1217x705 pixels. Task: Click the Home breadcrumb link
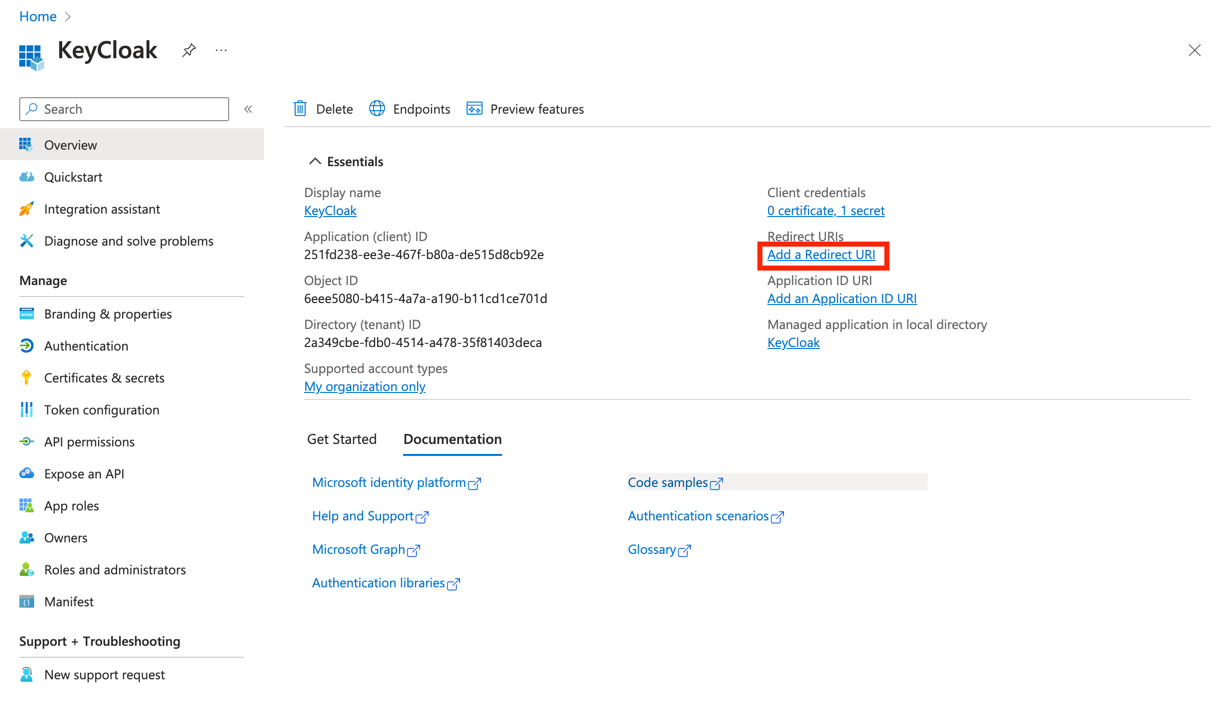pyautogui.click(x=38, y=16)
